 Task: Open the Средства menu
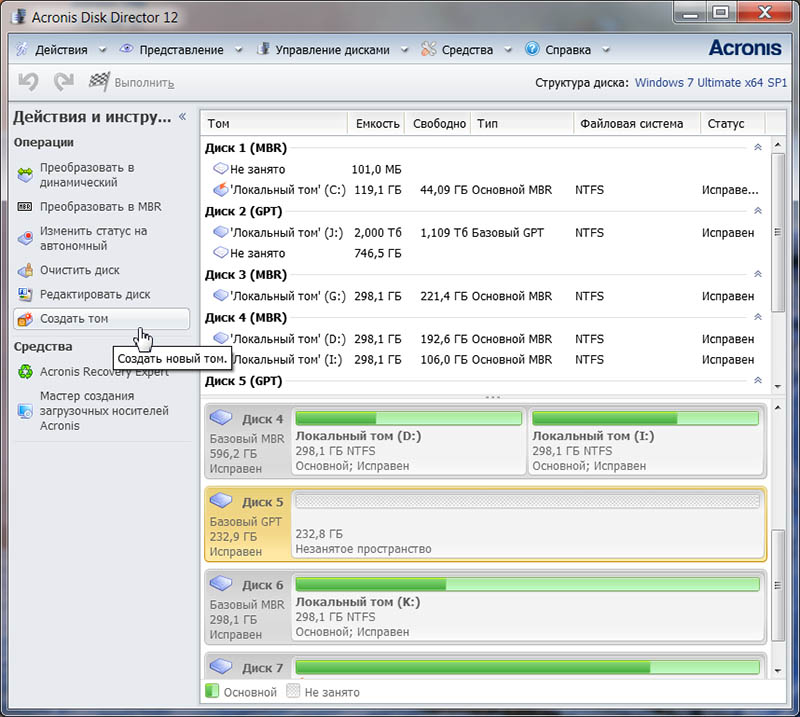click(x=467, y=50)
